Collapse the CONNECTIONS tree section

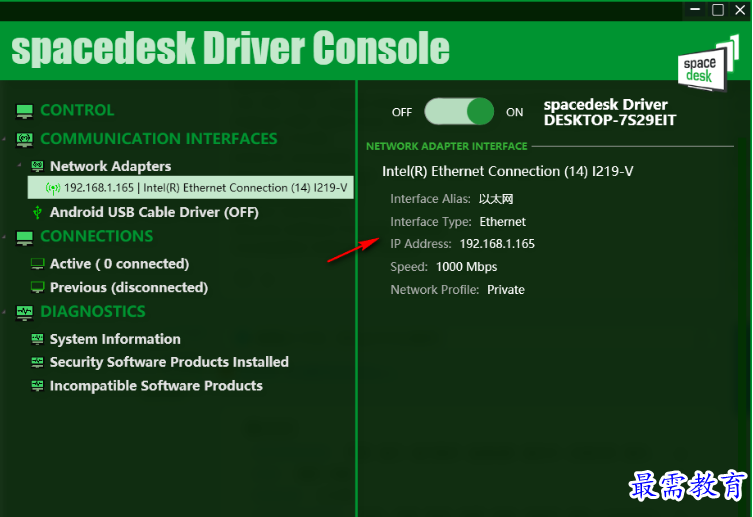[5, 236]
